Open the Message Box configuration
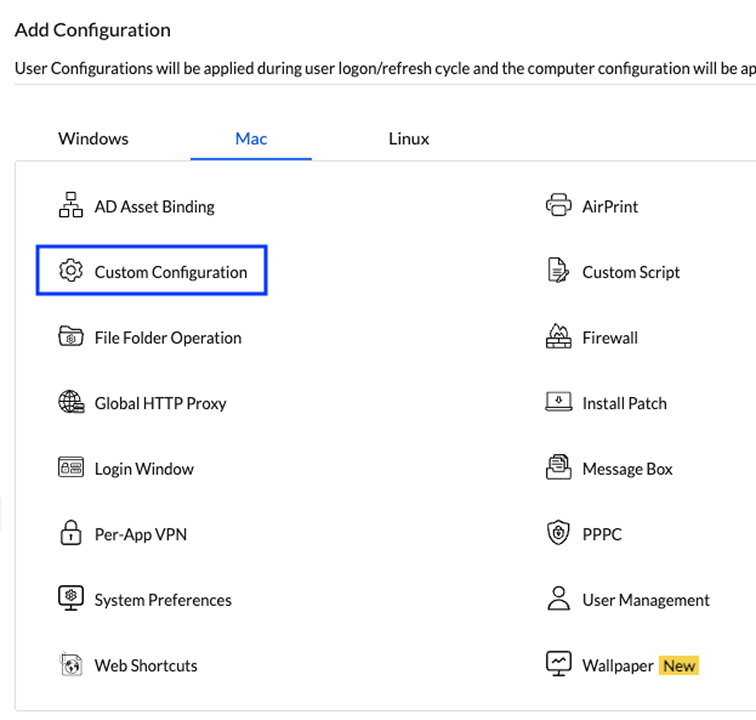 point(627,469)
